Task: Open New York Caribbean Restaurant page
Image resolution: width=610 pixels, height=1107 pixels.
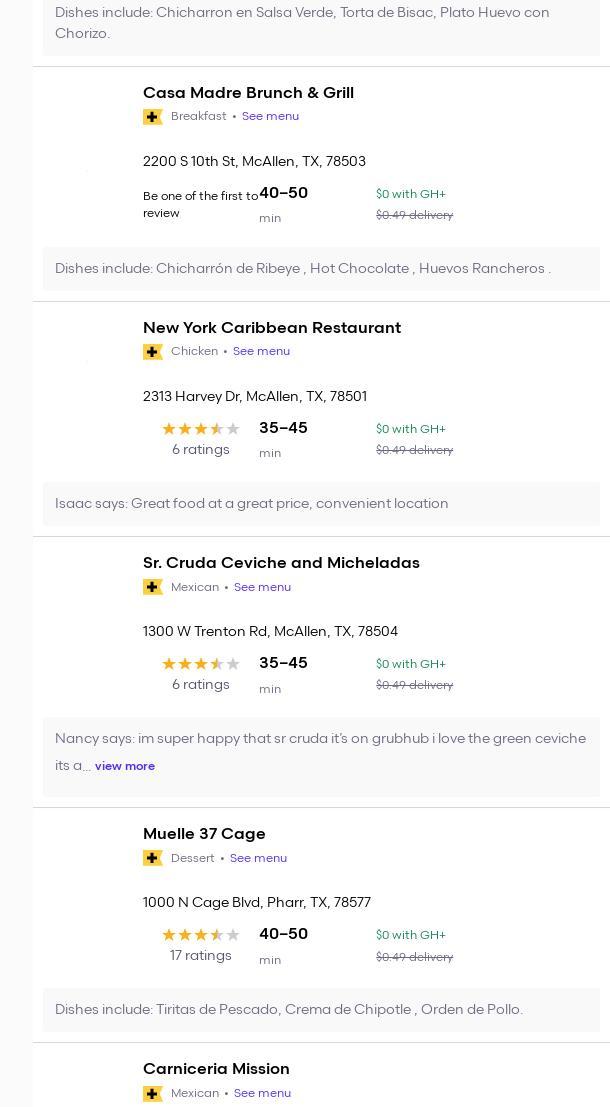Action: pyautogui.click(x=272, y=328)
